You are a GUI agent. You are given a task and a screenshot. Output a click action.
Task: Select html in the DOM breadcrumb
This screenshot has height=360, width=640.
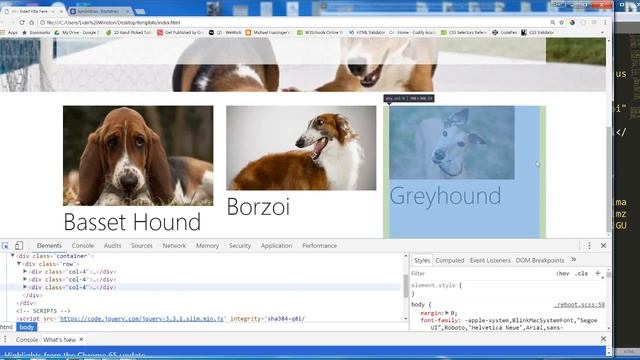(7, 327)
